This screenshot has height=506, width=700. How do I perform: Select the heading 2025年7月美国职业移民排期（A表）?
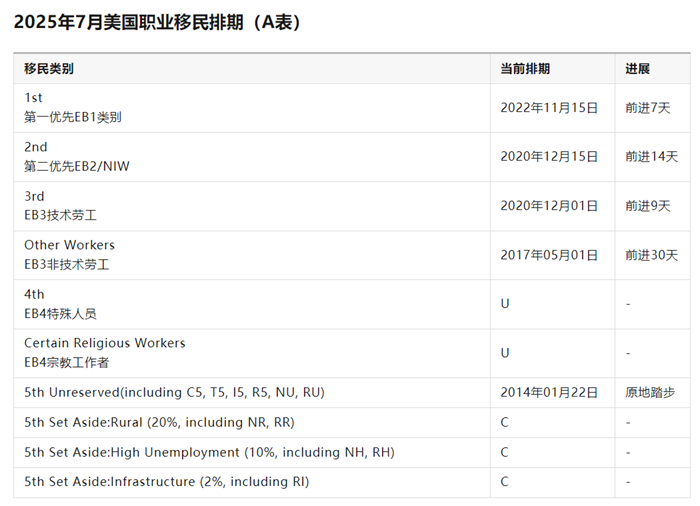click(158, 22)
